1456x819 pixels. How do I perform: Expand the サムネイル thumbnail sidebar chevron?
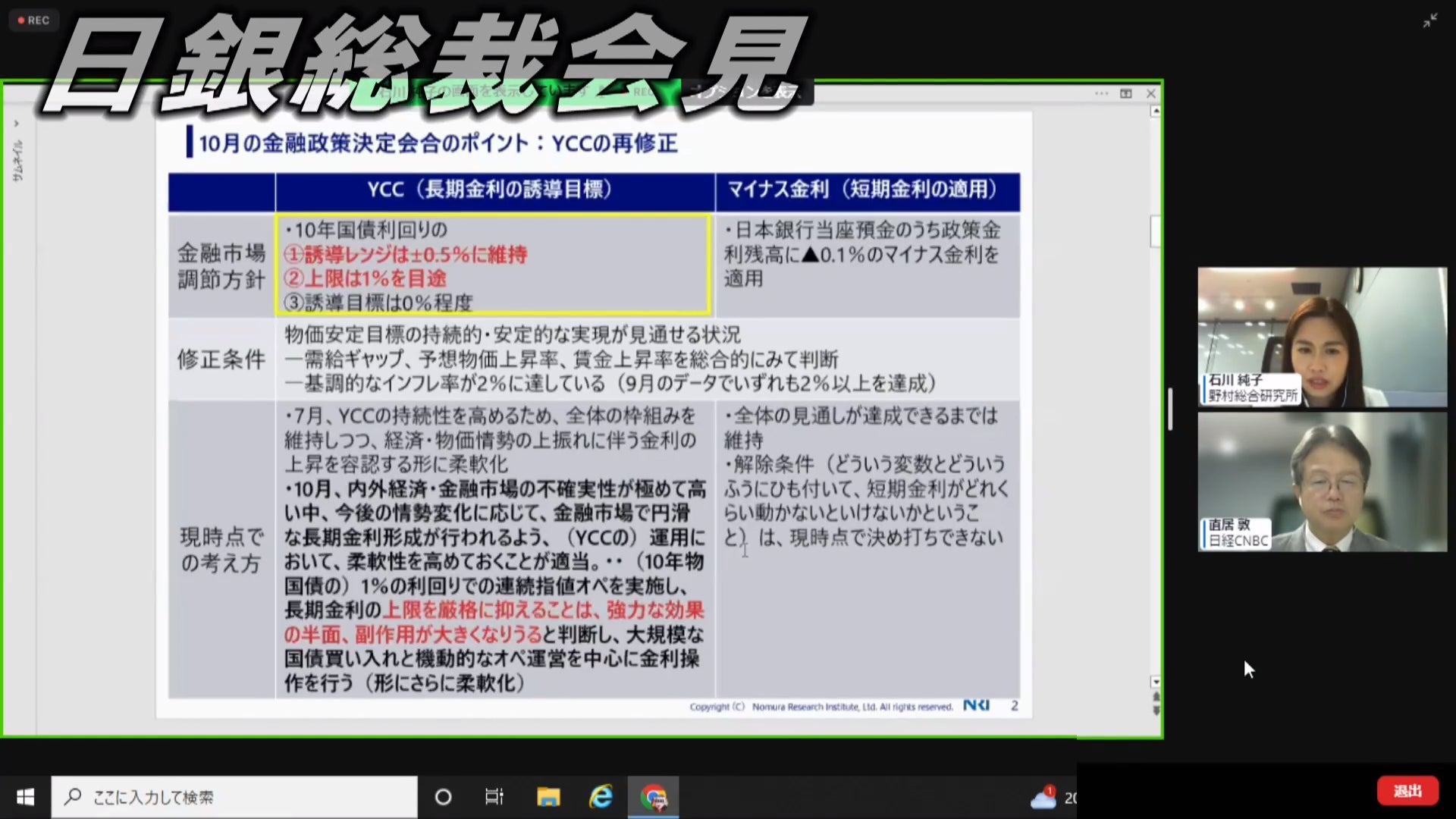click(x=17, y=124)
